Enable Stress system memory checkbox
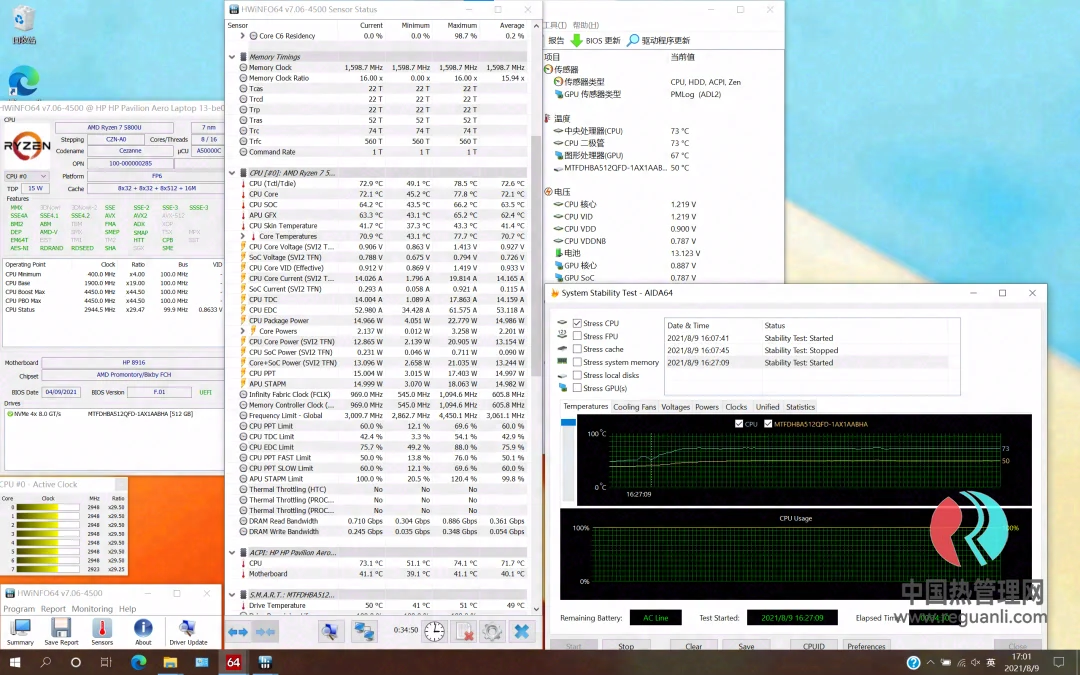Screen dimensions: 1080x675 click(x=577, y=362)
